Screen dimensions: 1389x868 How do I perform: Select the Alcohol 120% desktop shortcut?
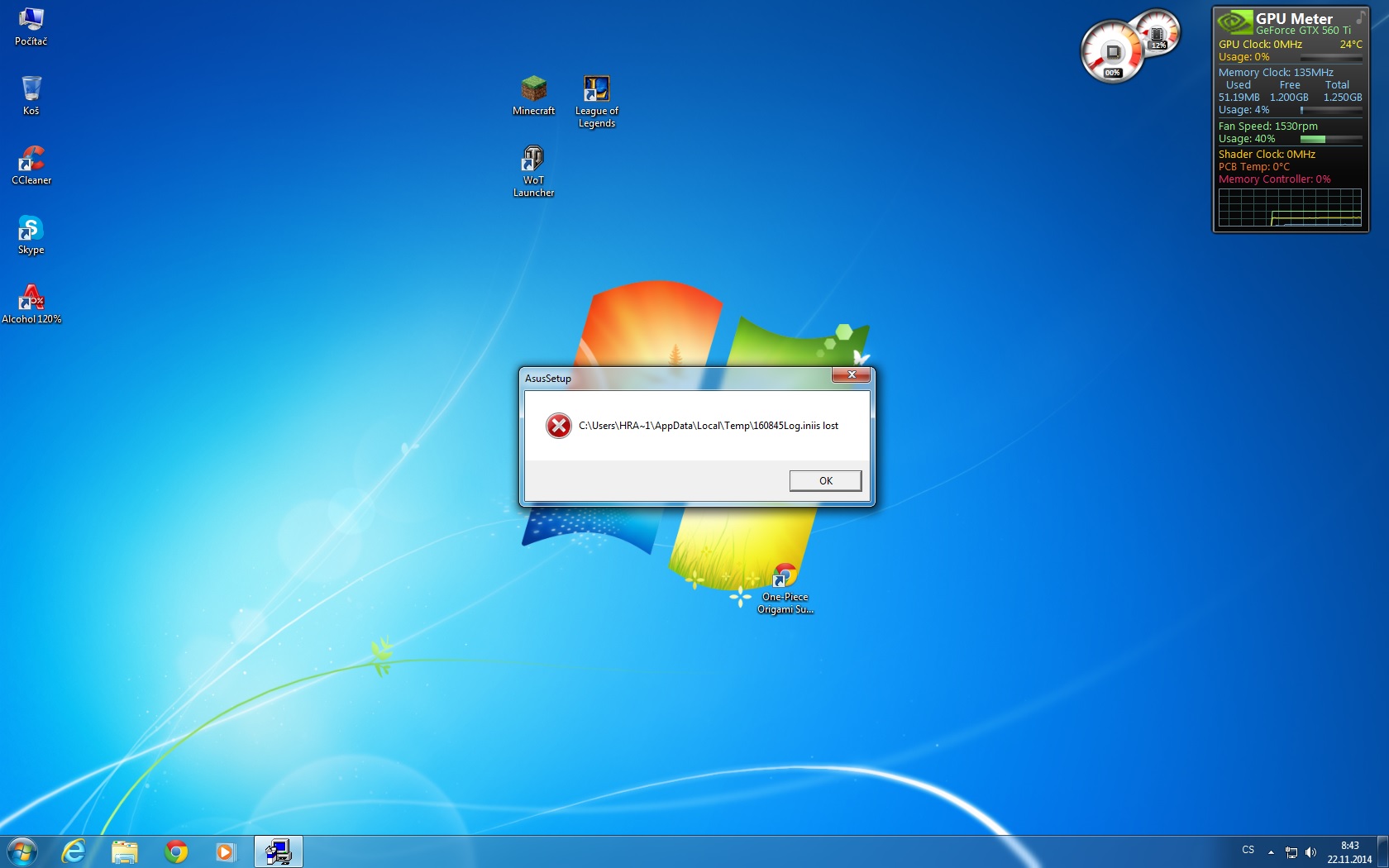pyautogui.click(x=31, y=303)
